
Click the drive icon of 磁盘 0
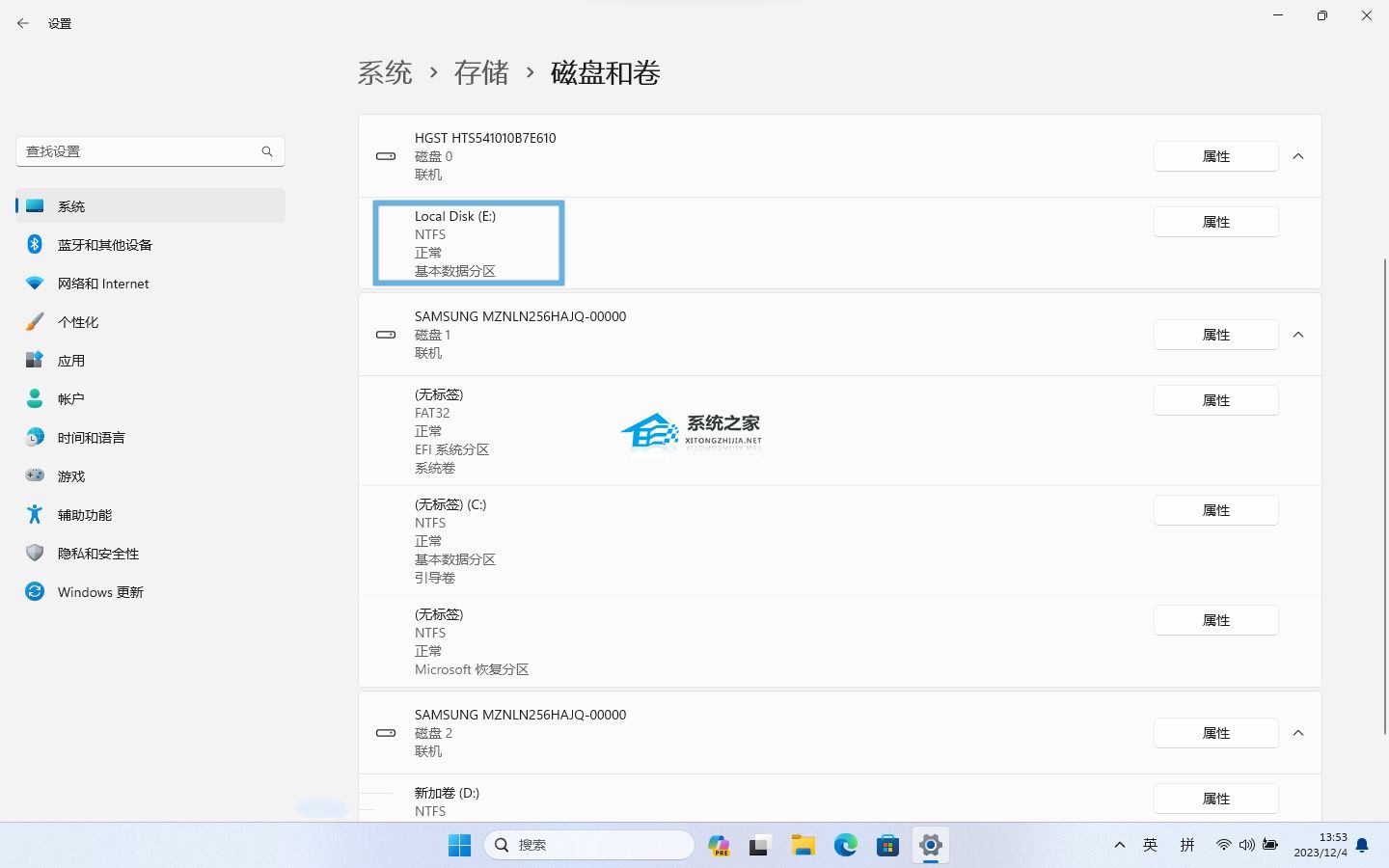[x=386, y=156]
